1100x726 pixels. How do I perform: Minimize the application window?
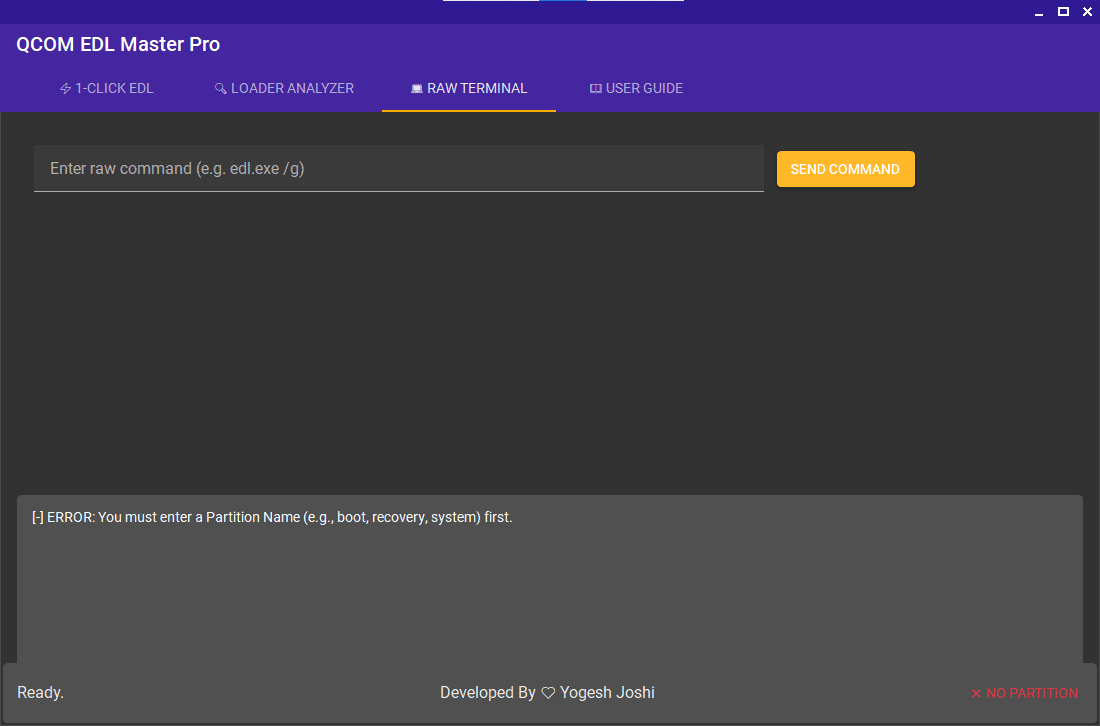point(1041,12)
